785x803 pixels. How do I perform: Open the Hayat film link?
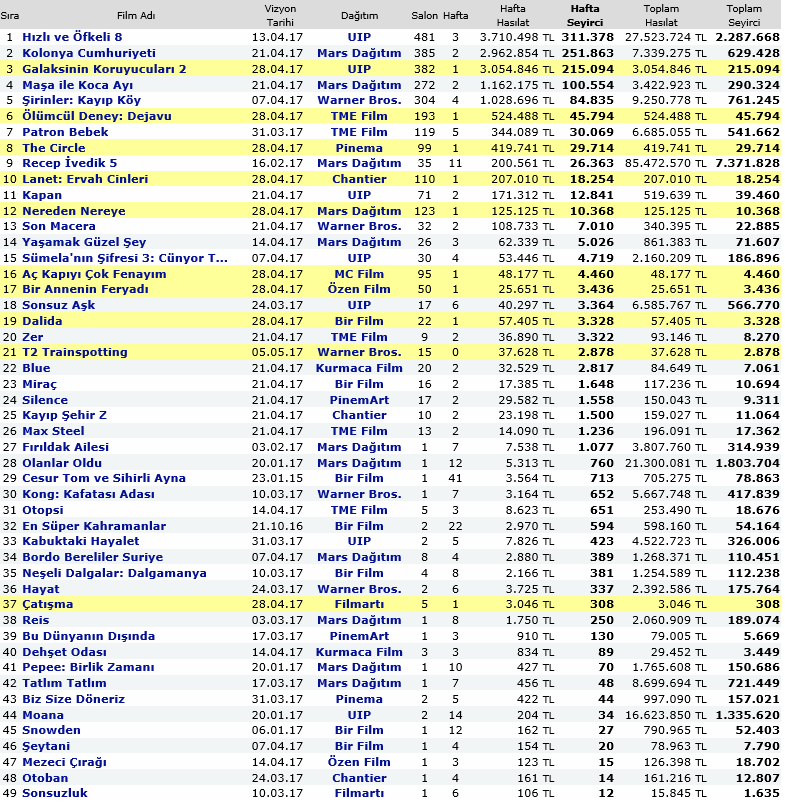(41, 589)
